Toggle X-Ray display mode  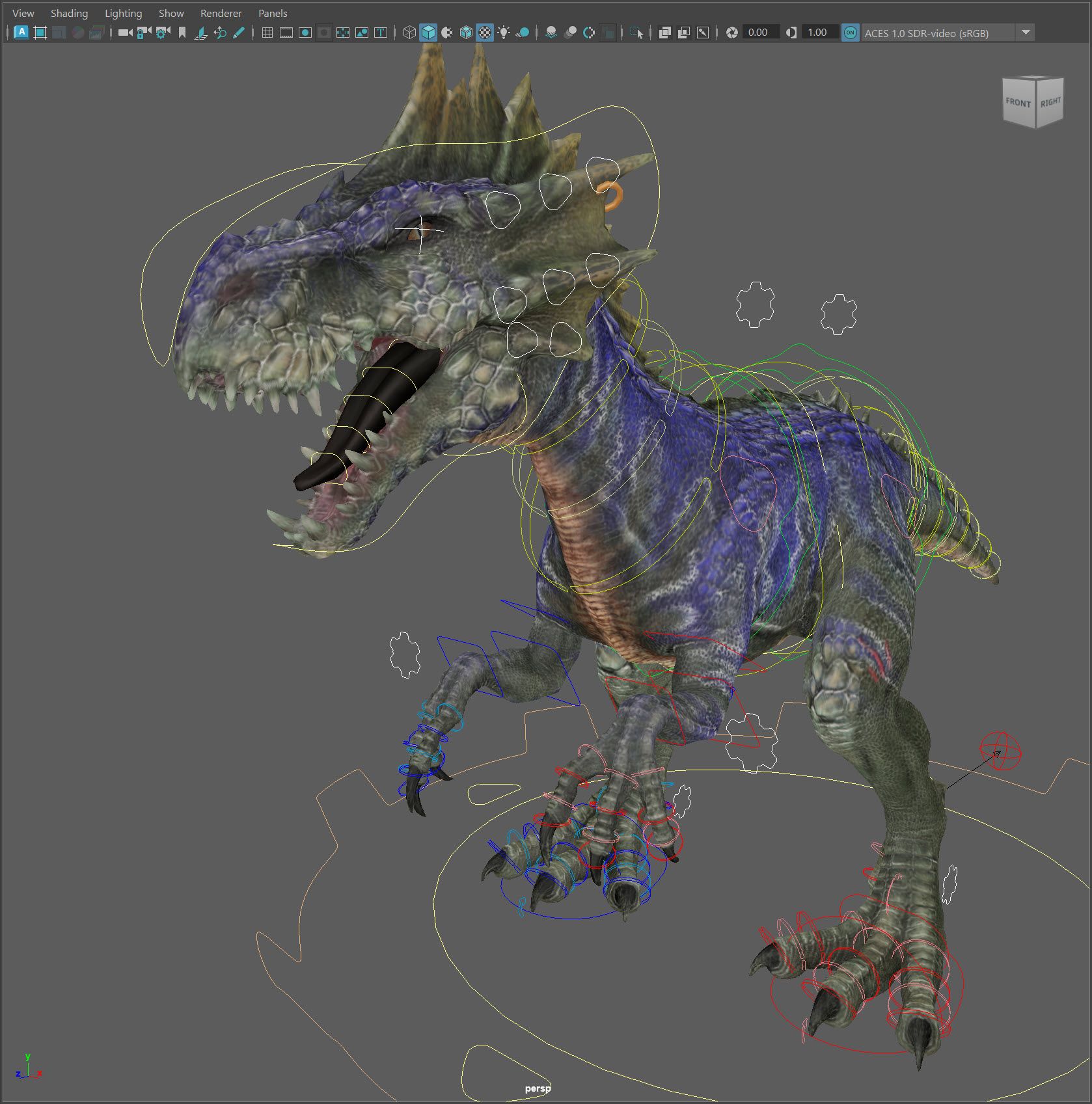tap(664, 32)
